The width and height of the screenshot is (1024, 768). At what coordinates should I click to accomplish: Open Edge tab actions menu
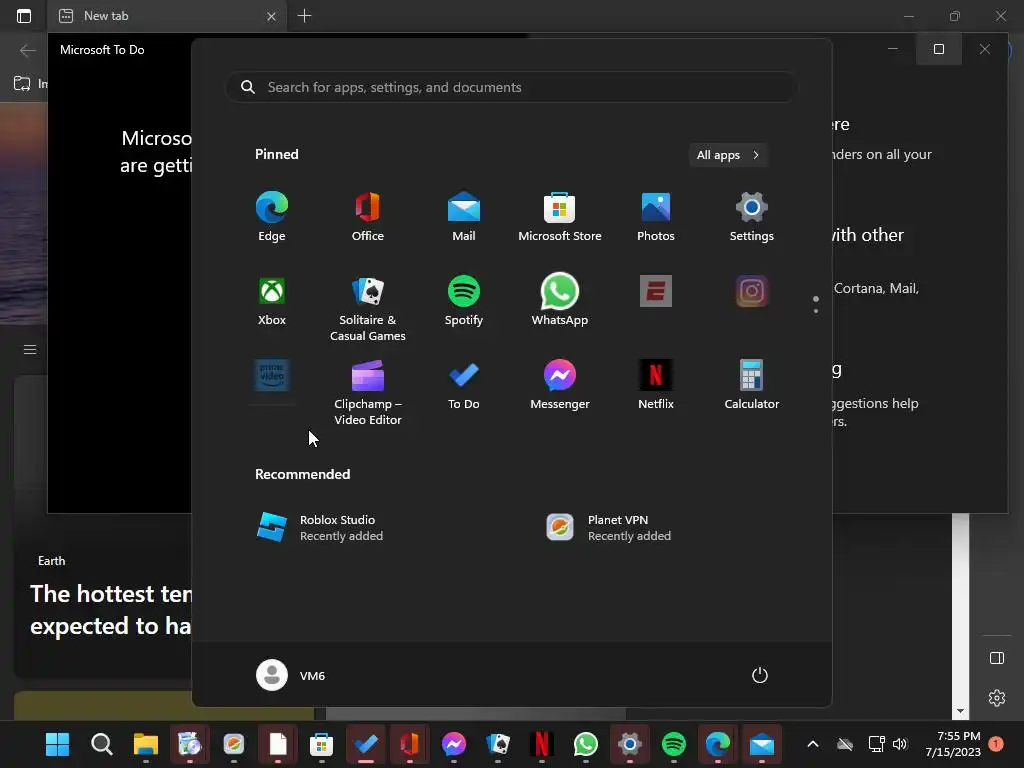coord(24,16)
